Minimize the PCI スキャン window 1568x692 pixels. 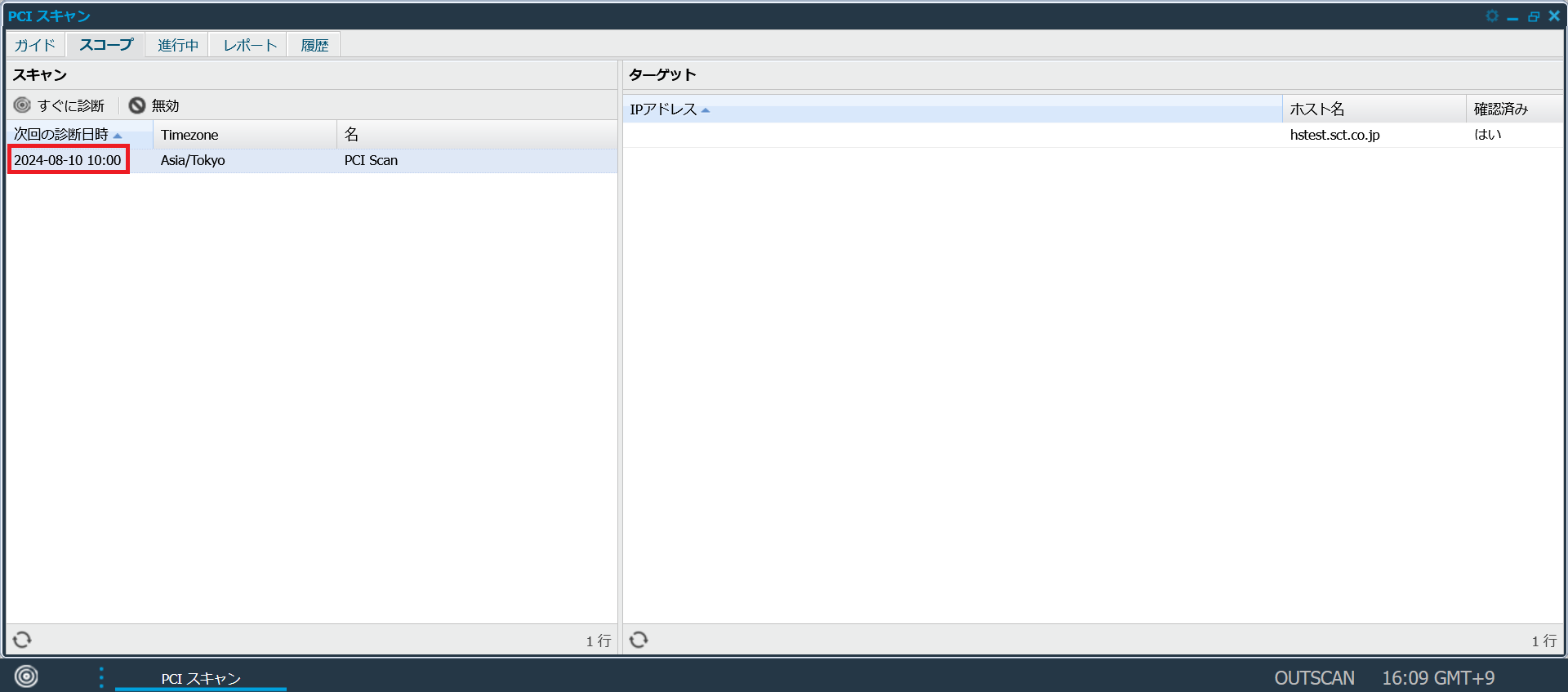pyautogui.click(x=1512, y=16)
